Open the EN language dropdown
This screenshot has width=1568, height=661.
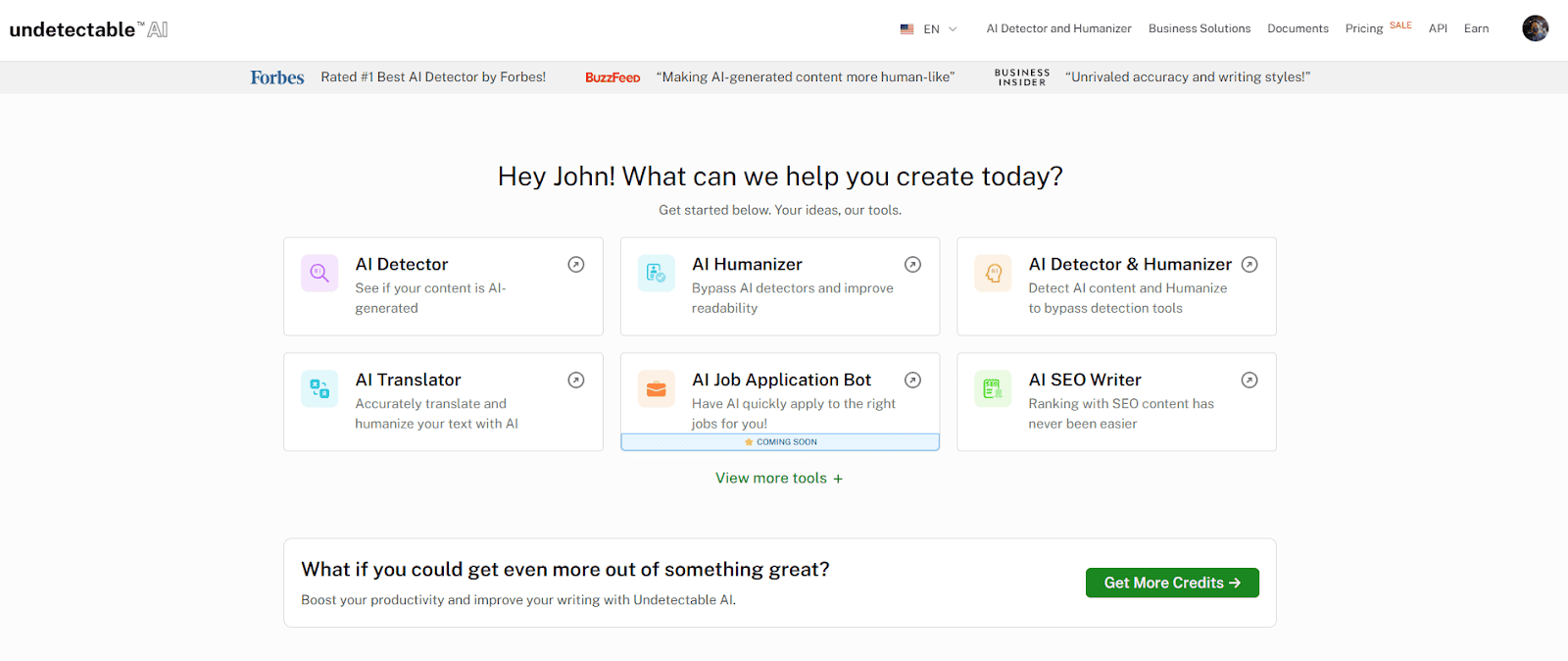[x=929, y=29]
